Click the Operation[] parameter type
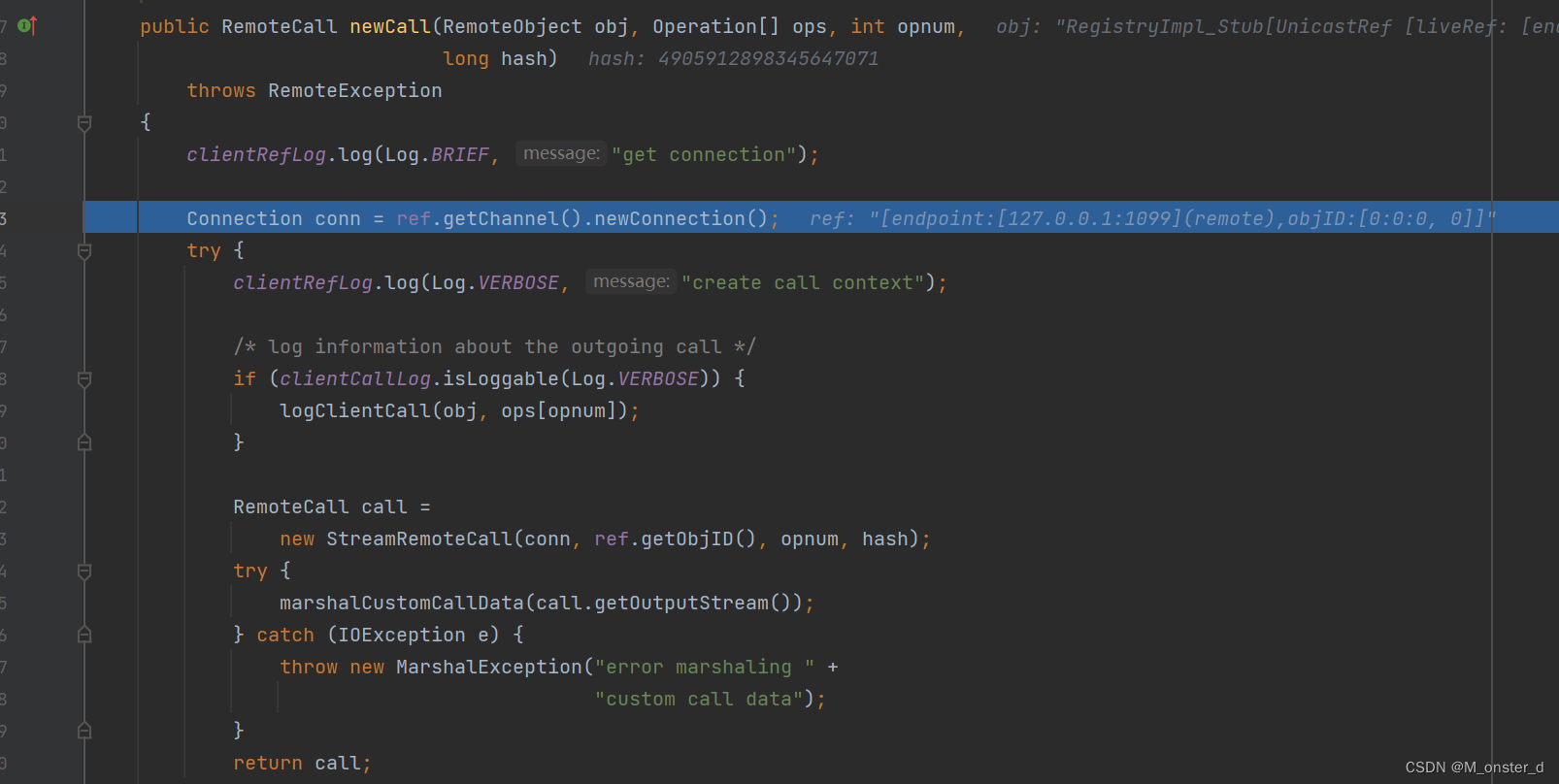This screenshot has height=784, width=1559. (716, 27)
